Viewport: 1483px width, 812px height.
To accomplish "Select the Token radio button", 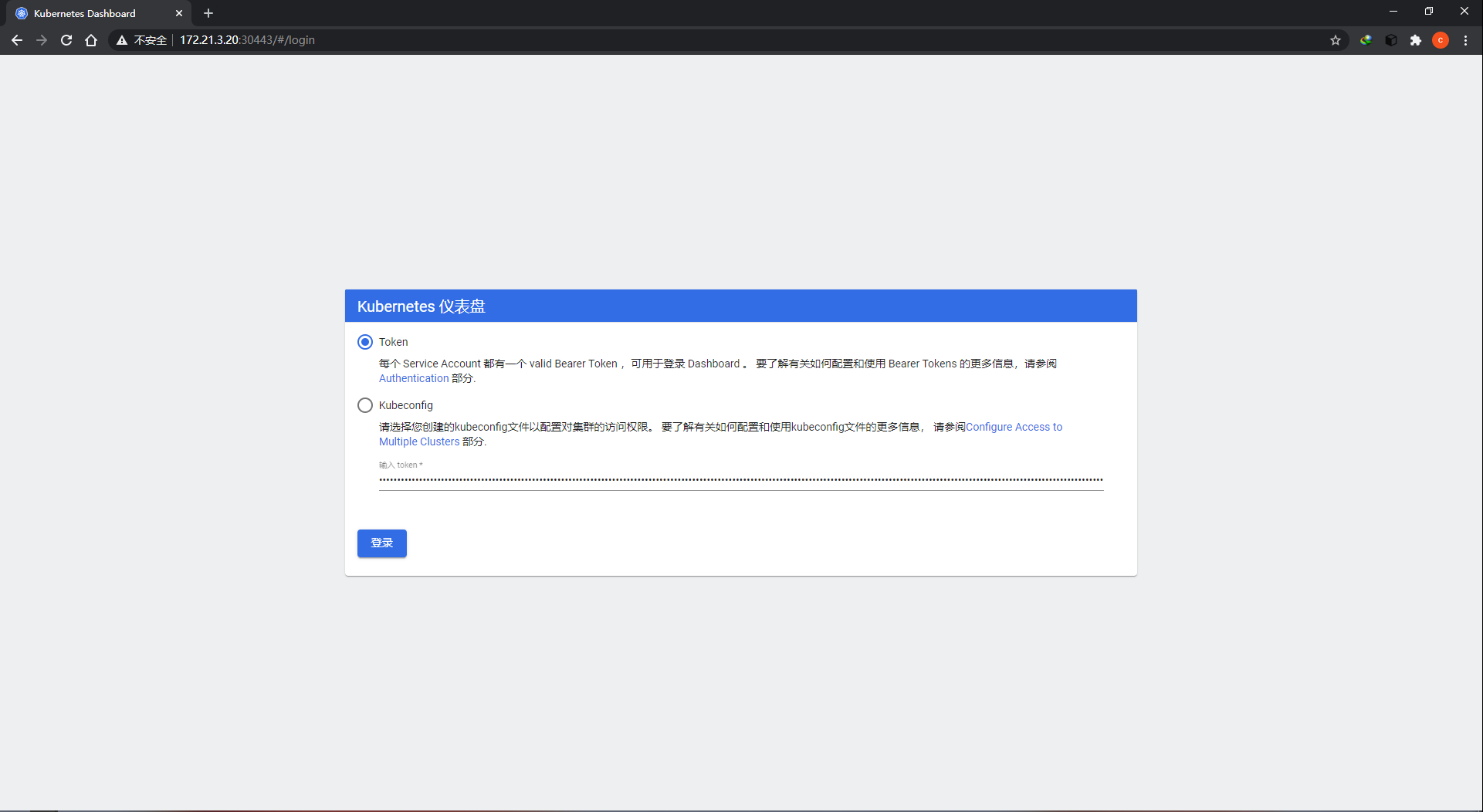I will (365, 342).
